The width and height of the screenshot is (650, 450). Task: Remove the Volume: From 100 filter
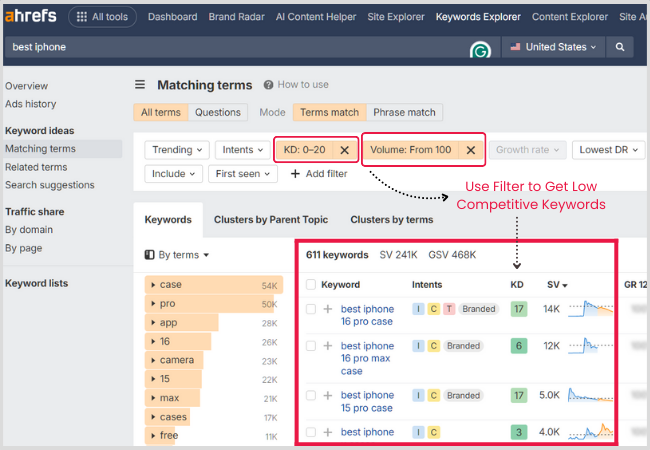(471, 150)
